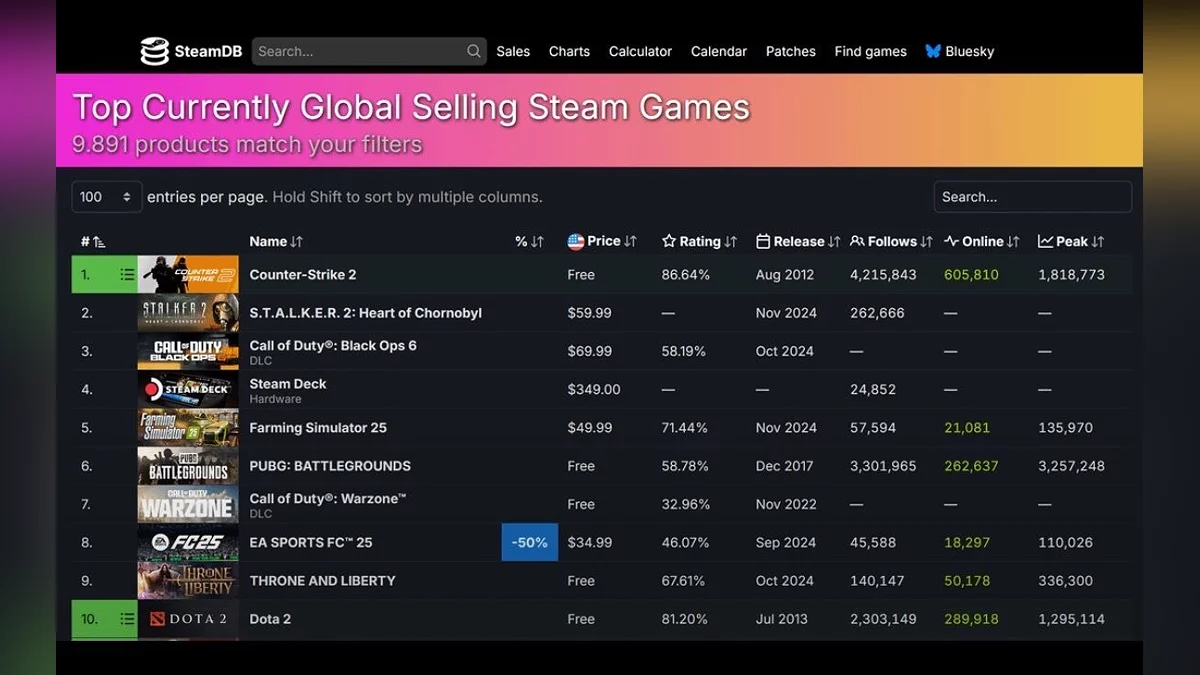Sort by the Release date column header
Viewport: 1200px width, 675px height.
(x=797, y=241)
